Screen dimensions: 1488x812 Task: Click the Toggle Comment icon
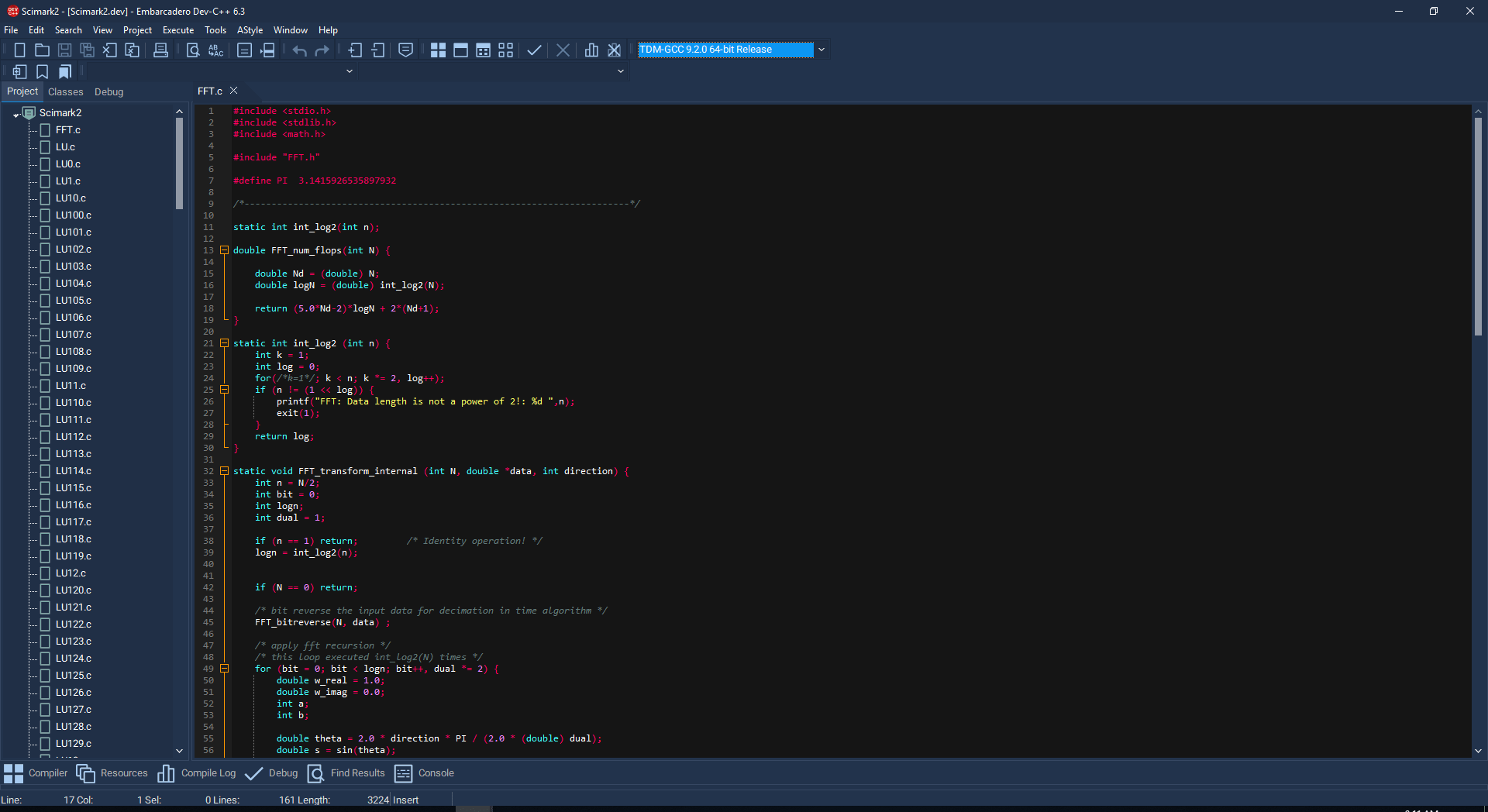pos(405,50)
